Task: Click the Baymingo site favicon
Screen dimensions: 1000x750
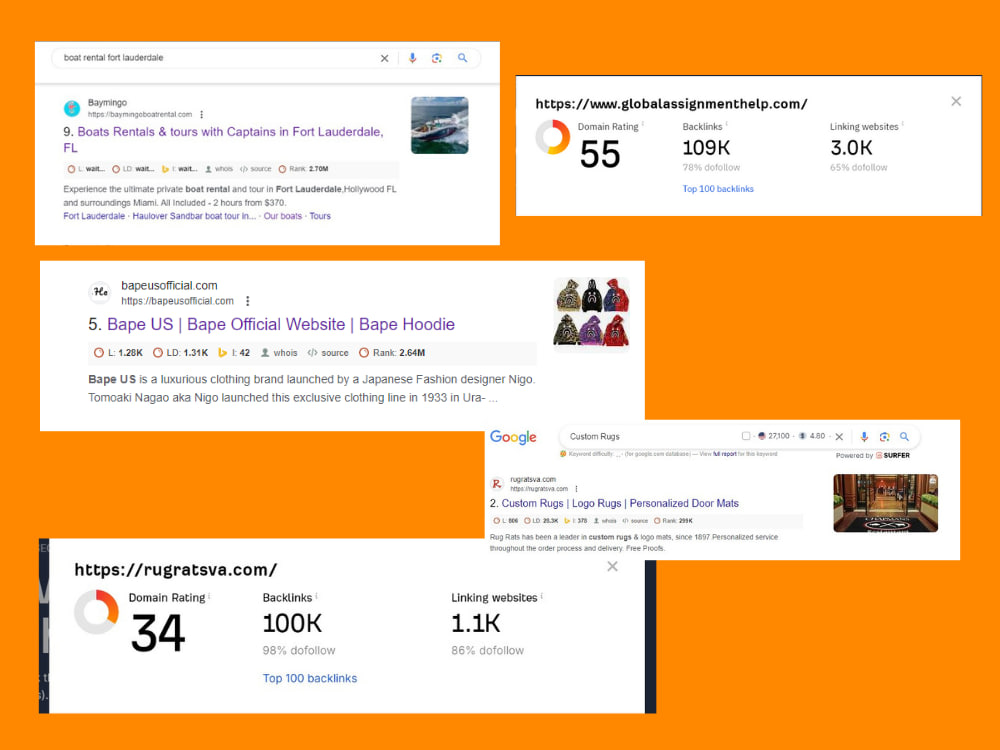Action: pyautogui.click(x=72, y=108)
